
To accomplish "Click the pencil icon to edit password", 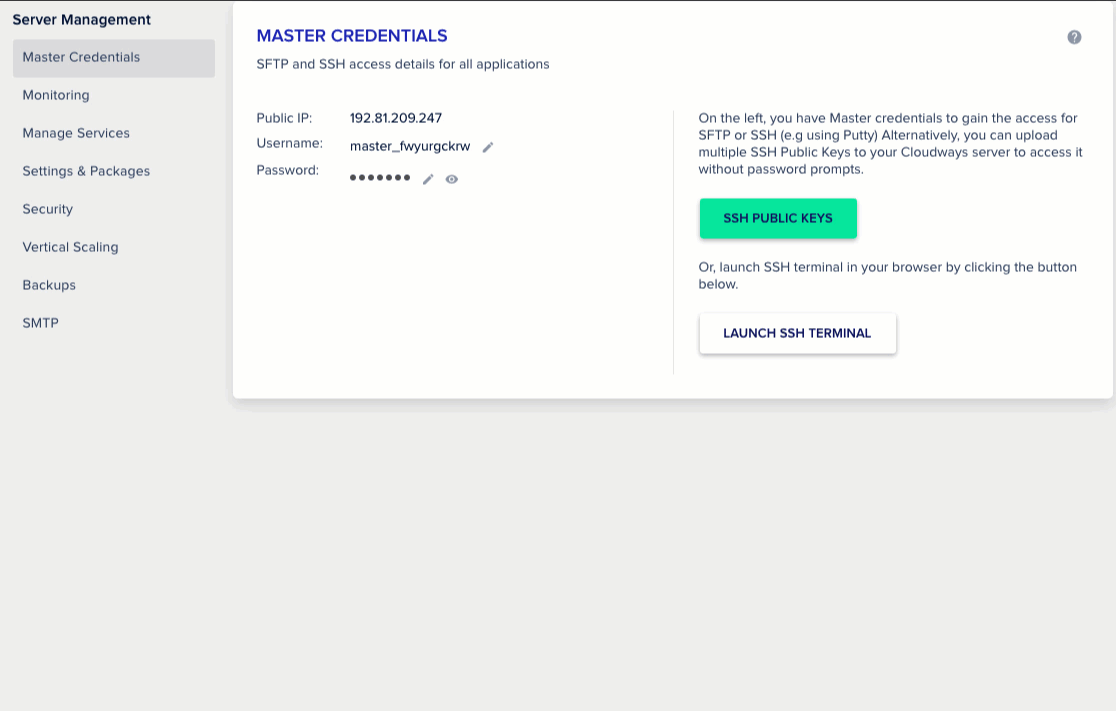I will click(x=428, y=180).
